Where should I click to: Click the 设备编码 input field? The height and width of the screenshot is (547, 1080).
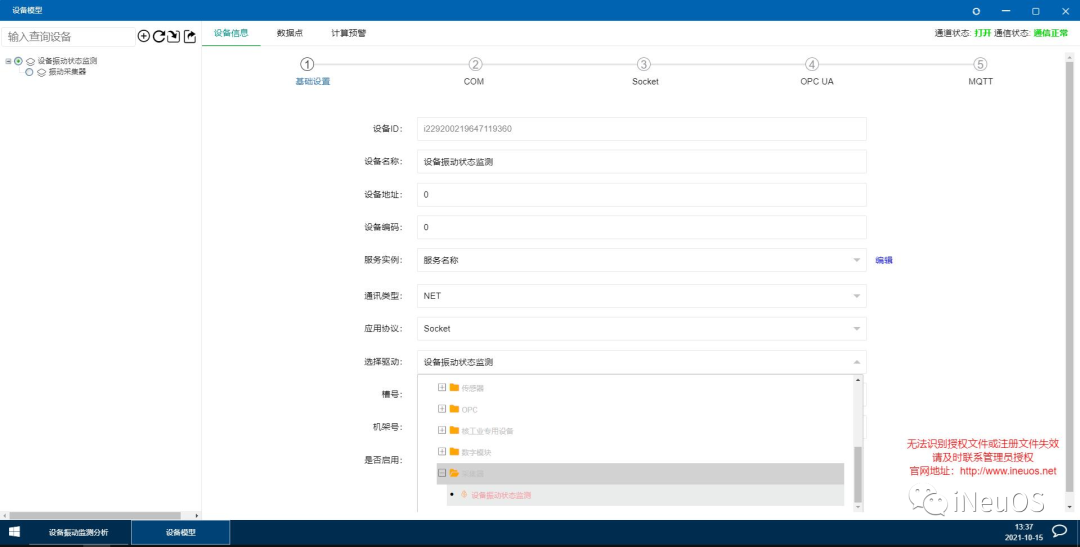(641, 227)
